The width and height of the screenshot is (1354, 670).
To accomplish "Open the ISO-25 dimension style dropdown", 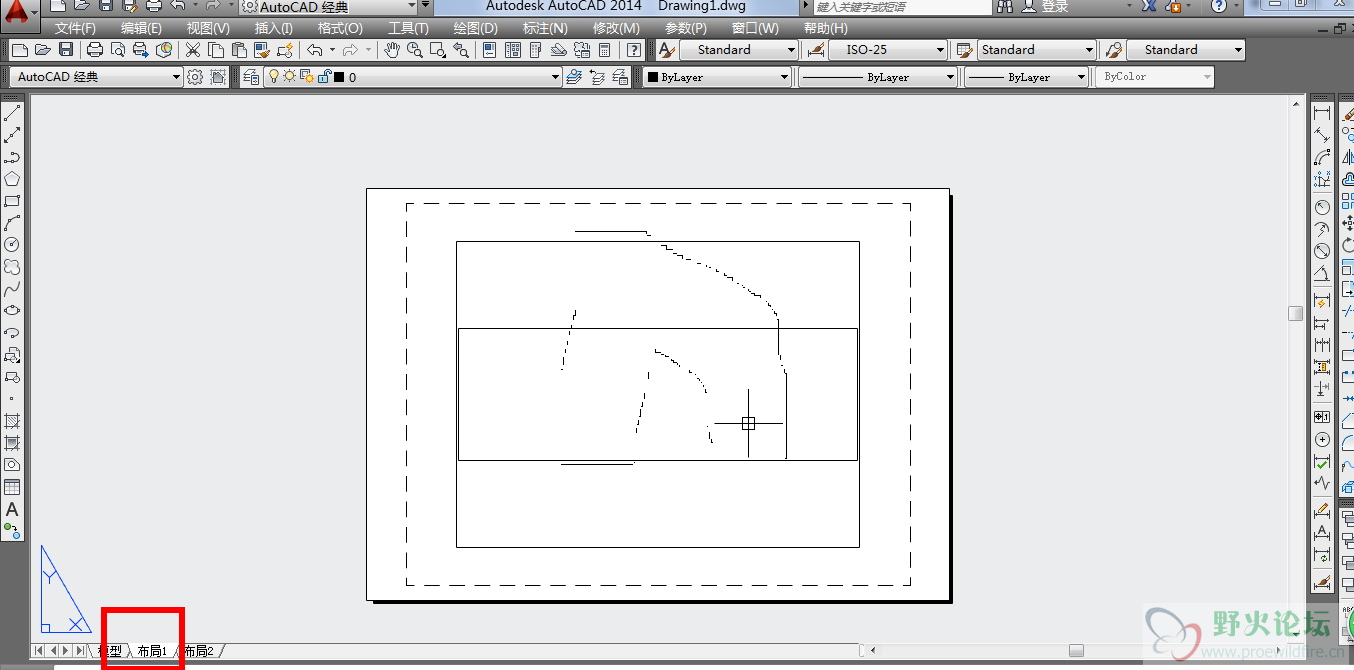I will (x=888, y=50).
